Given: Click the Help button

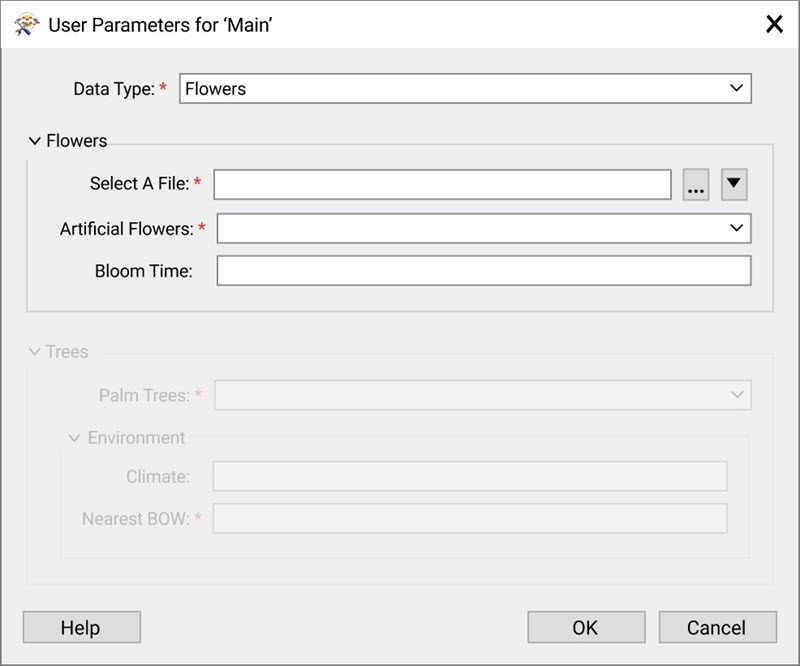Looking at the screenshot, I should click(x=82, y=627).
